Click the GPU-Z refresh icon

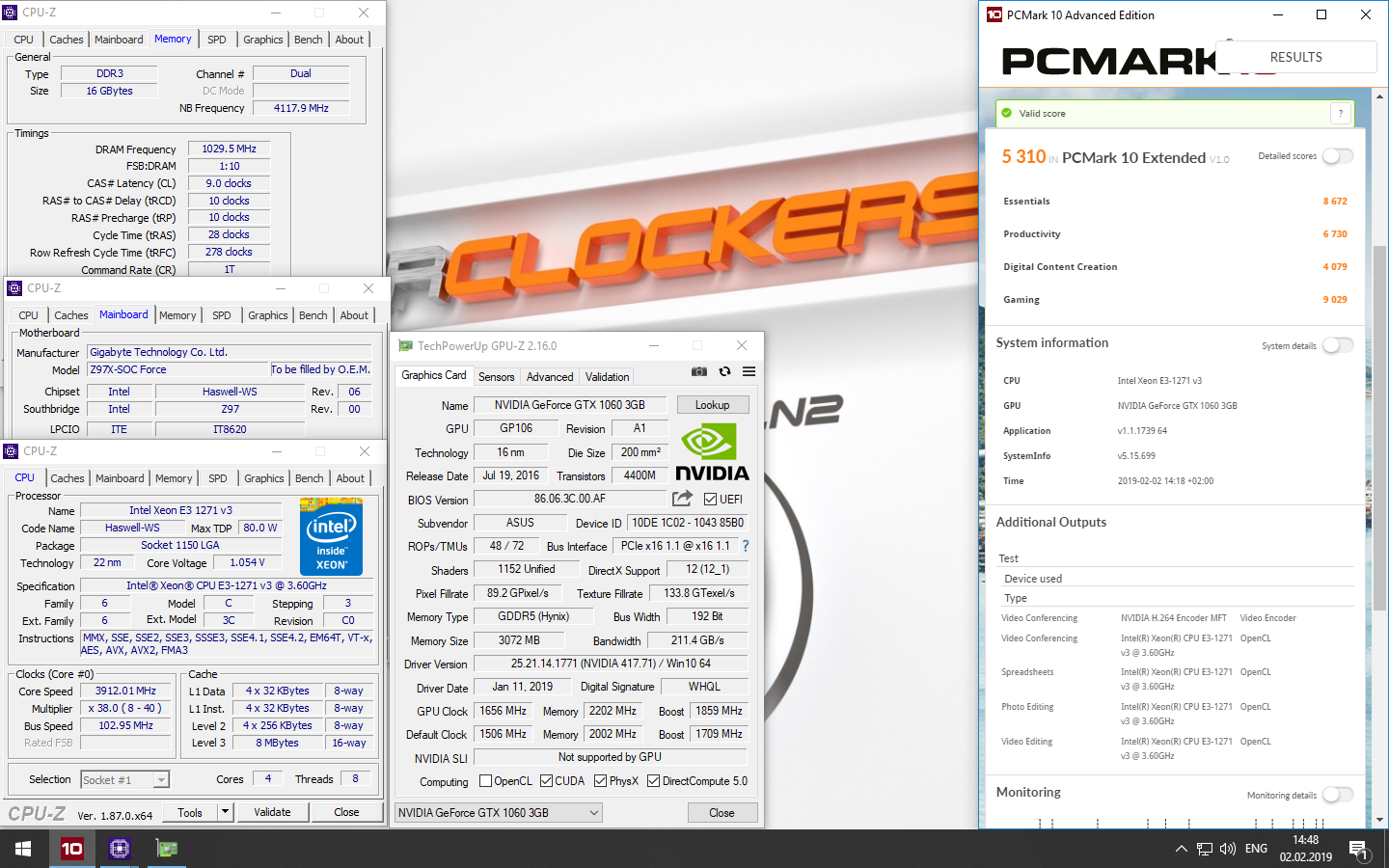(724, 371)
